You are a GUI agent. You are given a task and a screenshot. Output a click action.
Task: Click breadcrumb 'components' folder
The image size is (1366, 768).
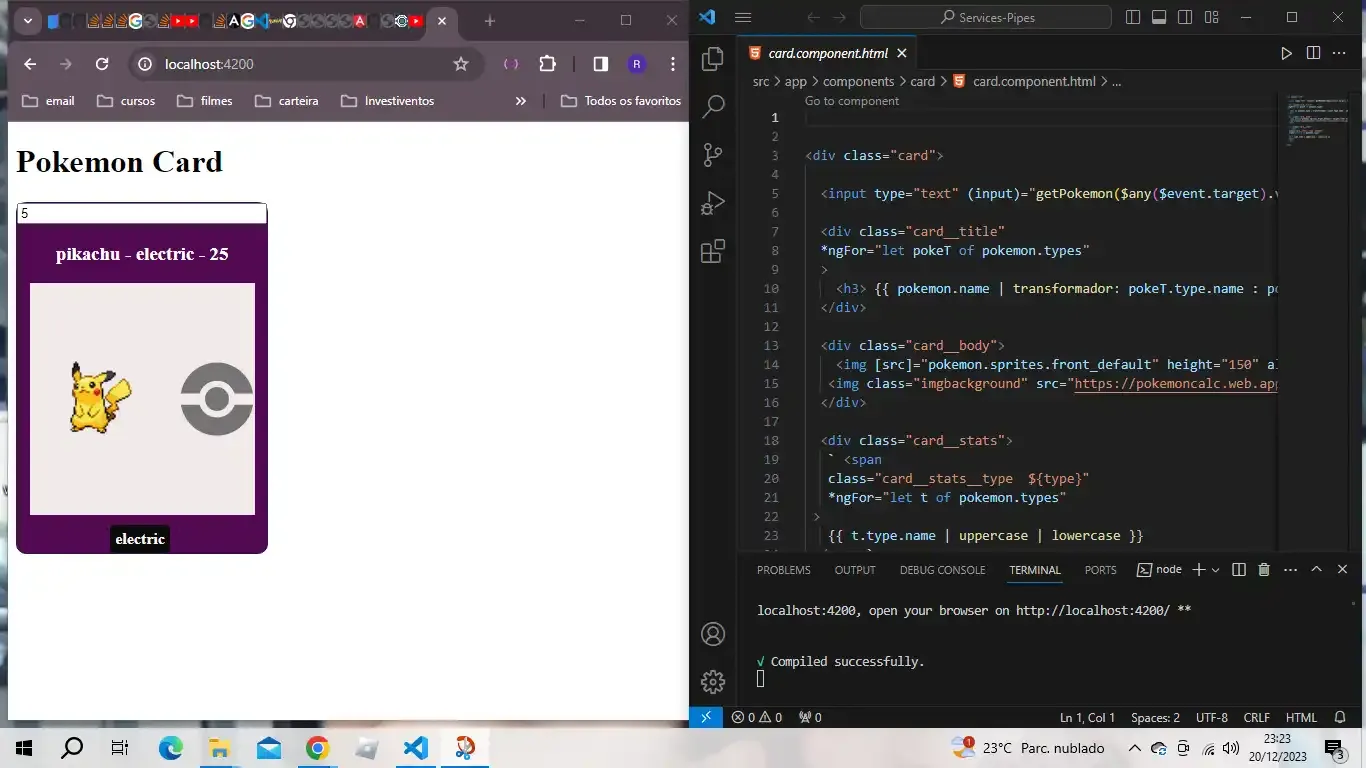[x=858, y=82]
